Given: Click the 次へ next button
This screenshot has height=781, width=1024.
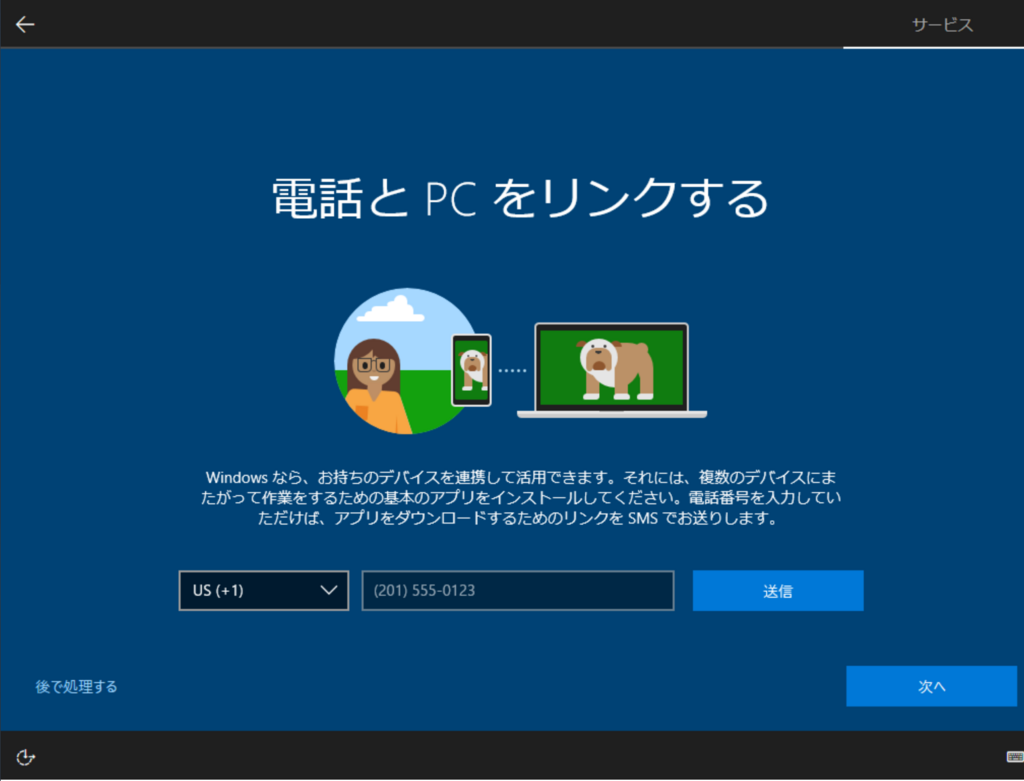Looking at the screenshot, I should [931, 686].
